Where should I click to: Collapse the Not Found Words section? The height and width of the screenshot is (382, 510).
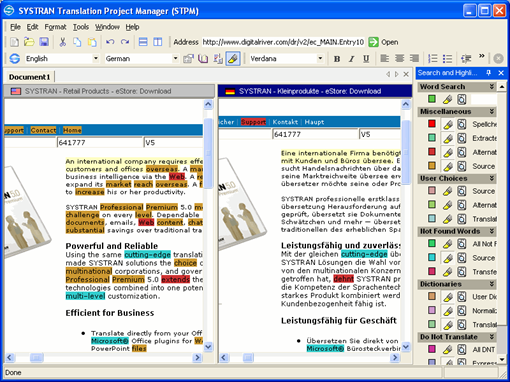click(x=492, y=231)
